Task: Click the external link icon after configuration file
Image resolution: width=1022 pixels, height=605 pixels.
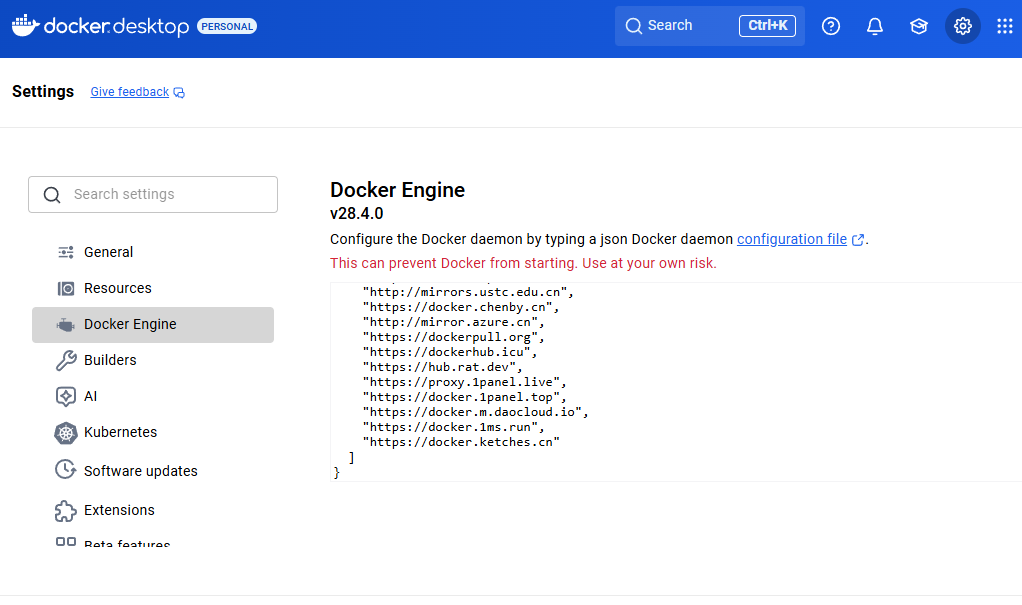Action: pyautogui.click(x=858, y=240)
